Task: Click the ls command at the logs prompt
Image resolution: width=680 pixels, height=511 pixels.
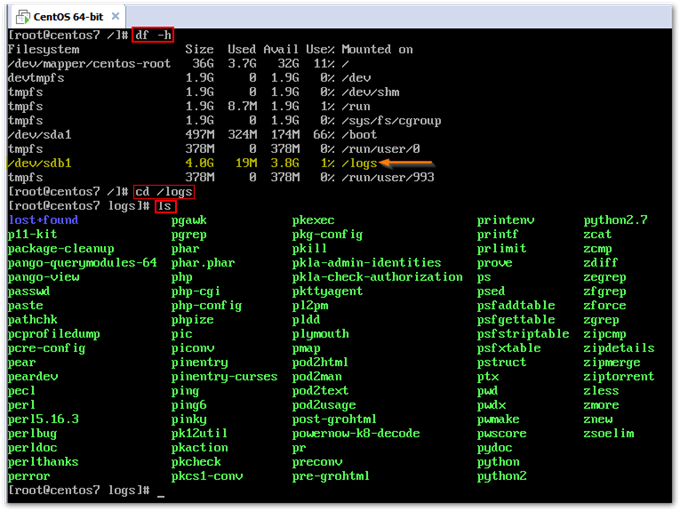Action: 165,206
